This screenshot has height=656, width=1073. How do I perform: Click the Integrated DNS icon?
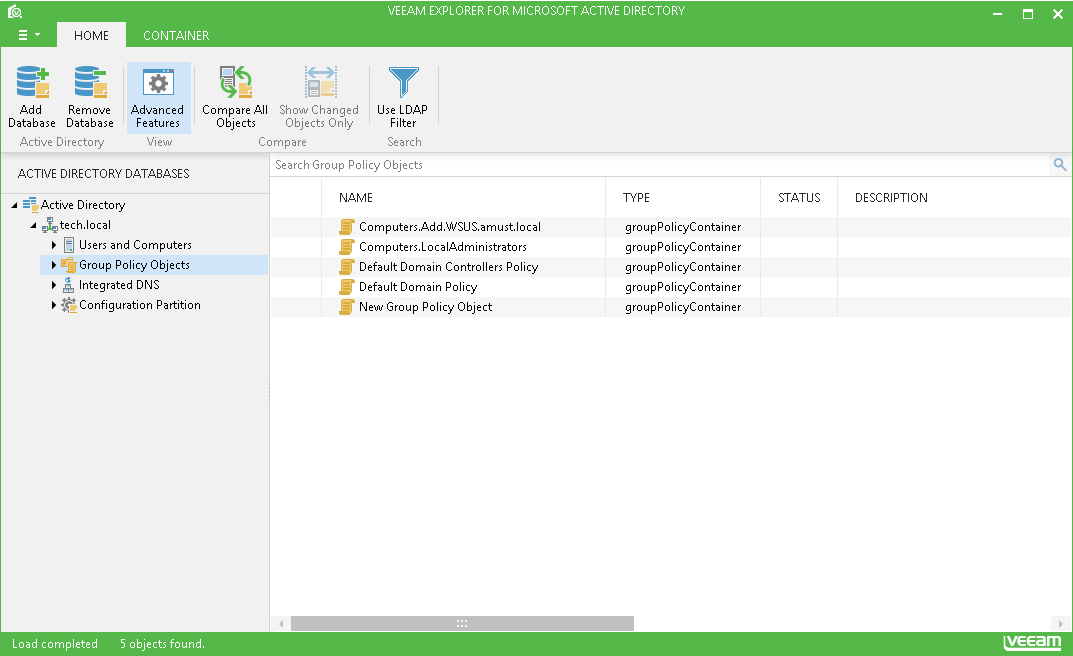coord(68,285)
